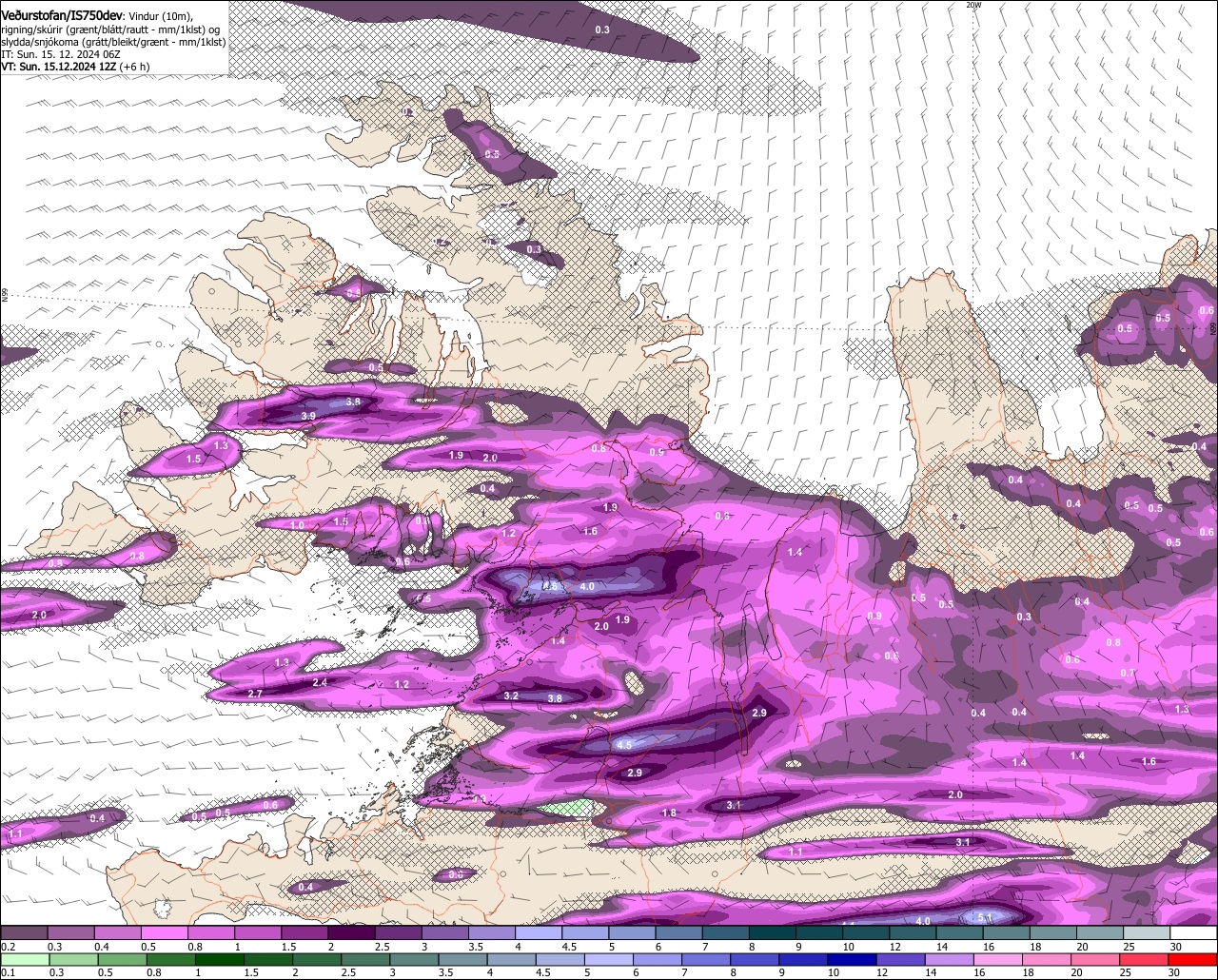
Task: Select upper legend grey-teal swatch at 16
Action: [x=1007, y=933]
